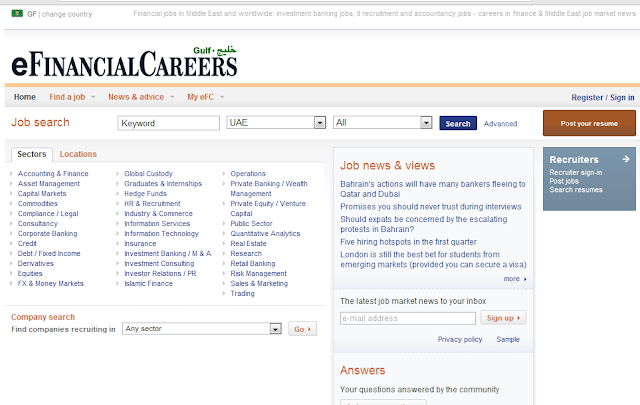Open Quantitative Analytics sector

[x=265, y=234]
